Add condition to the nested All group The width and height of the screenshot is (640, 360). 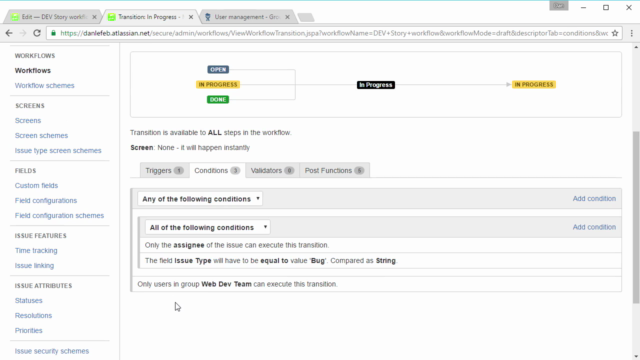(594, 227)
